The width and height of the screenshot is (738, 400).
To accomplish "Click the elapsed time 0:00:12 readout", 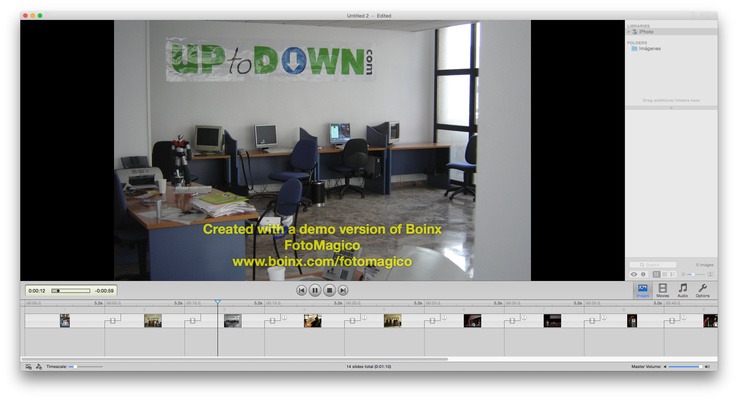I will click(x=37, y=291).
